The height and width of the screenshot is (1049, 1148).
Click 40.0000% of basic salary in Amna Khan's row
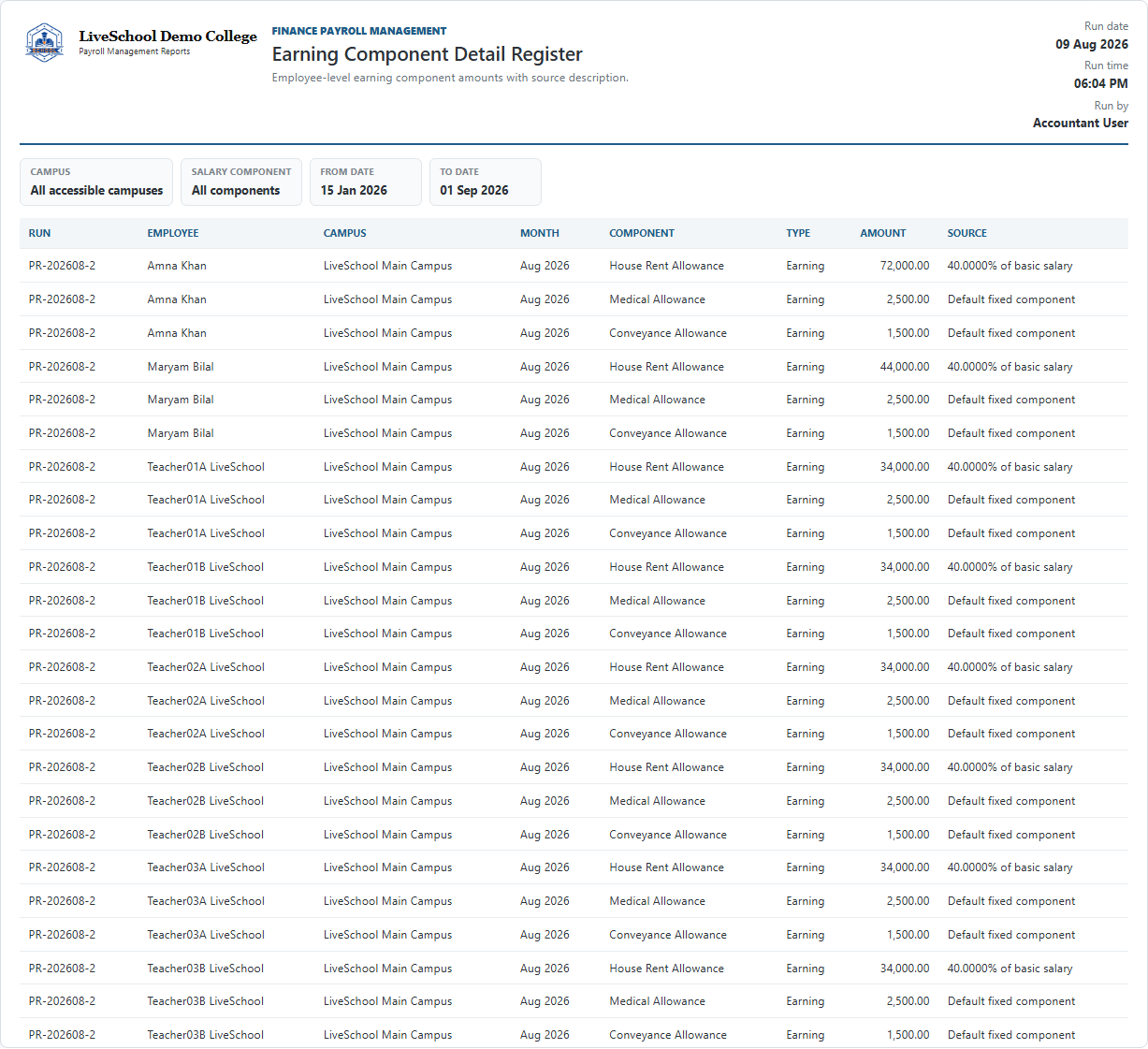[1010, 266]
